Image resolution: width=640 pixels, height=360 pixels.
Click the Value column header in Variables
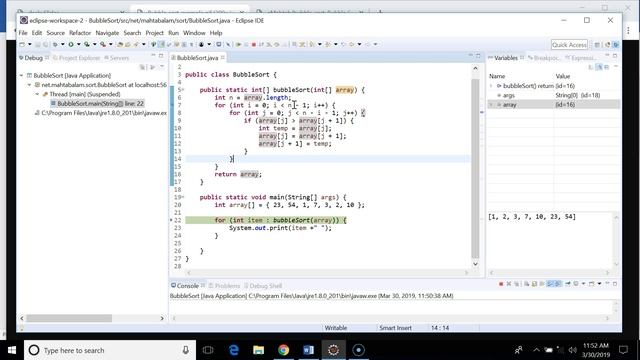562,76
